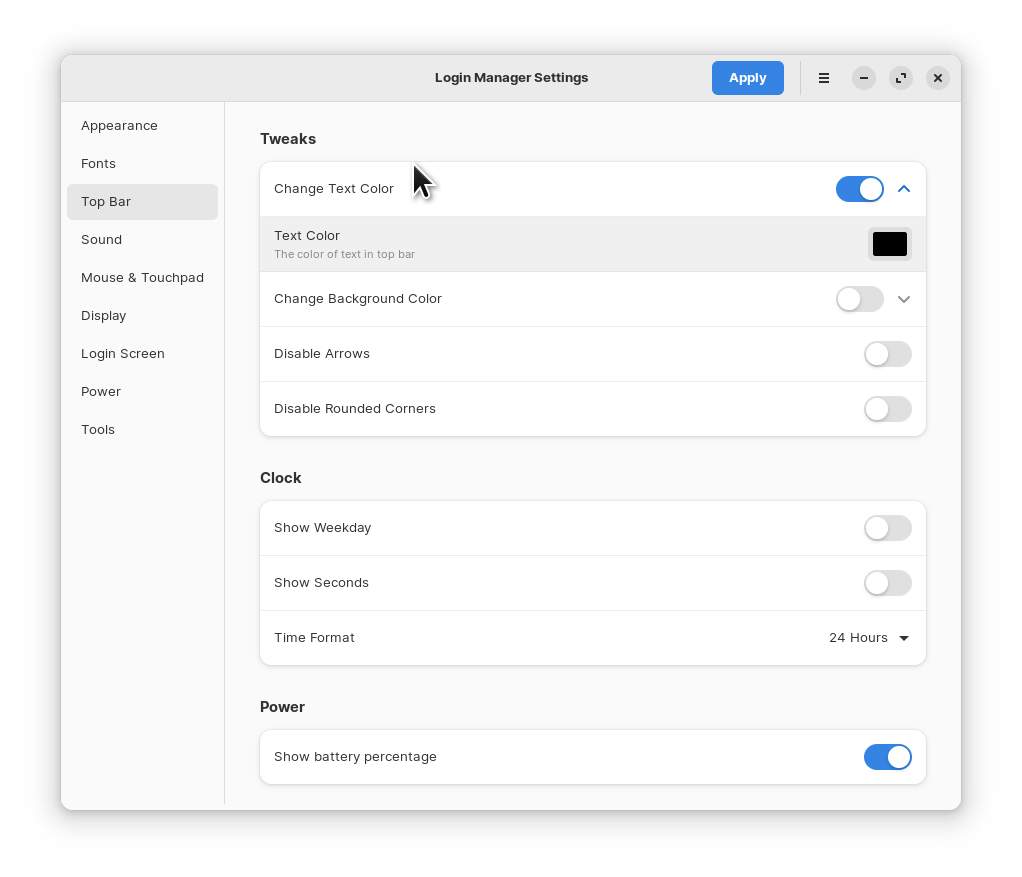This screenshot has height=877, width=1022.
Task: Turn off Change Text Color switch
Action: coord(860,189)
